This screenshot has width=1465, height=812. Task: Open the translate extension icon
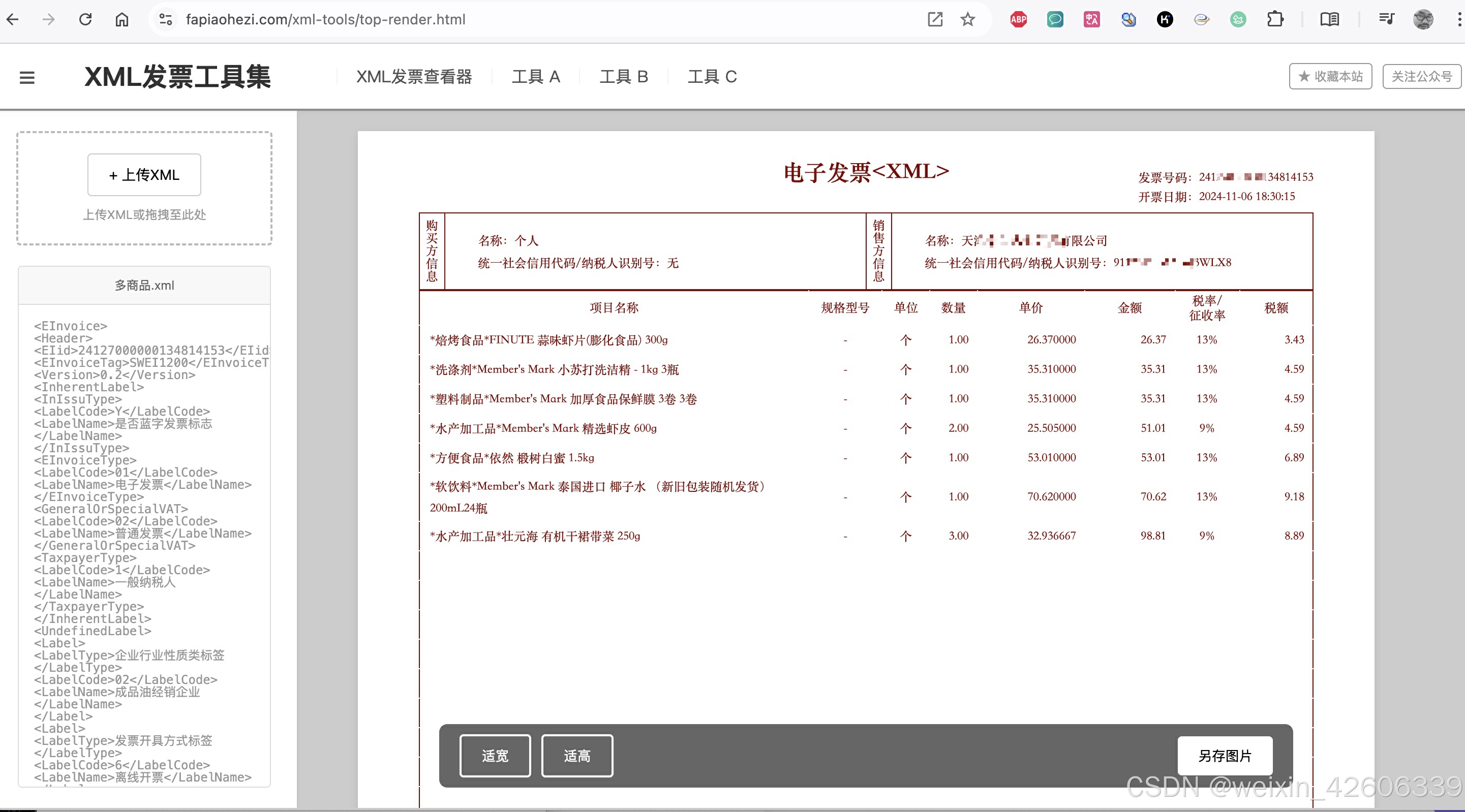click(1091, 19)
